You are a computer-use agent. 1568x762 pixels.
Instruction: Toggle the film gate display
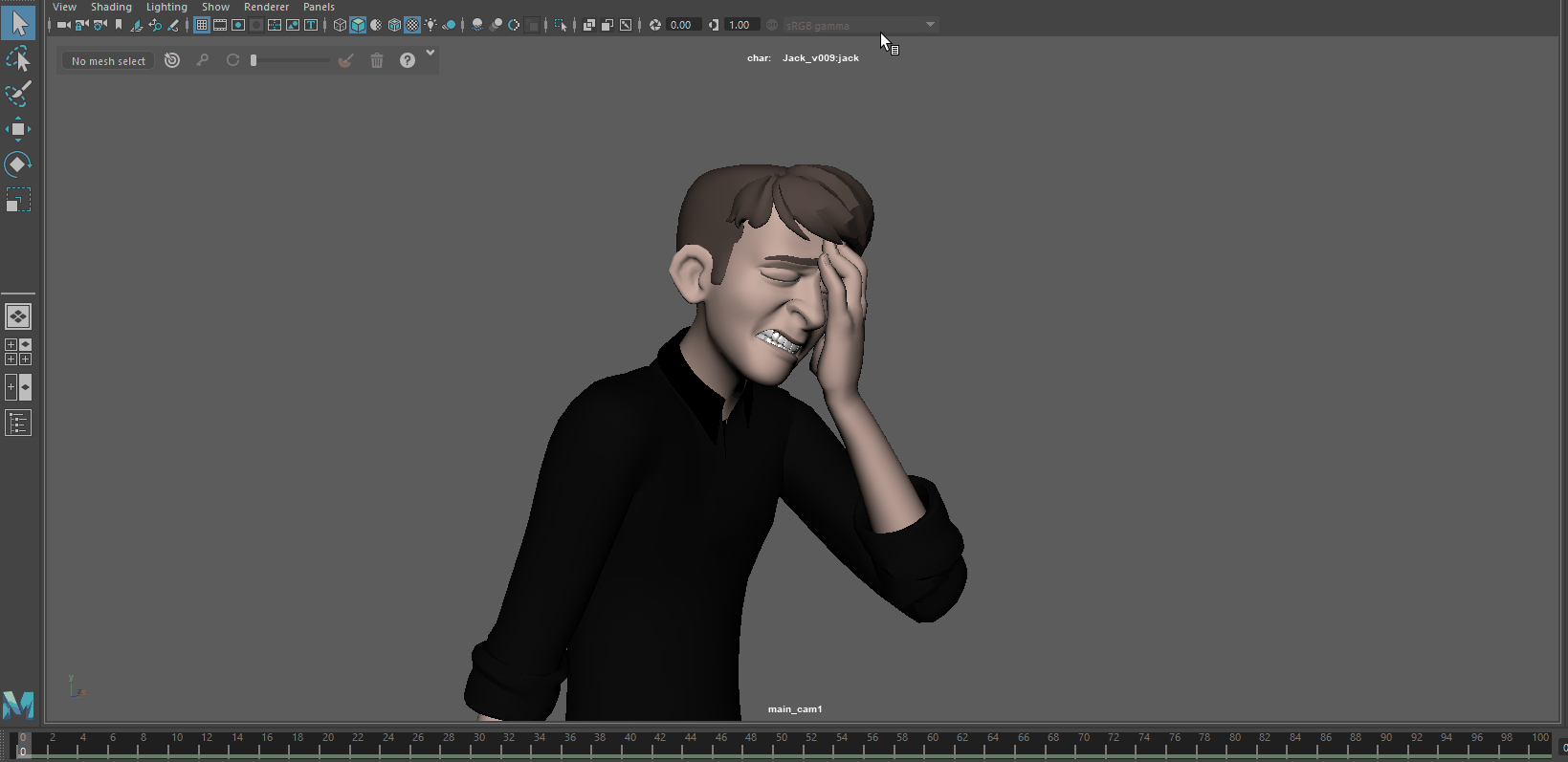pyautogui.click(x=220, y=25)
